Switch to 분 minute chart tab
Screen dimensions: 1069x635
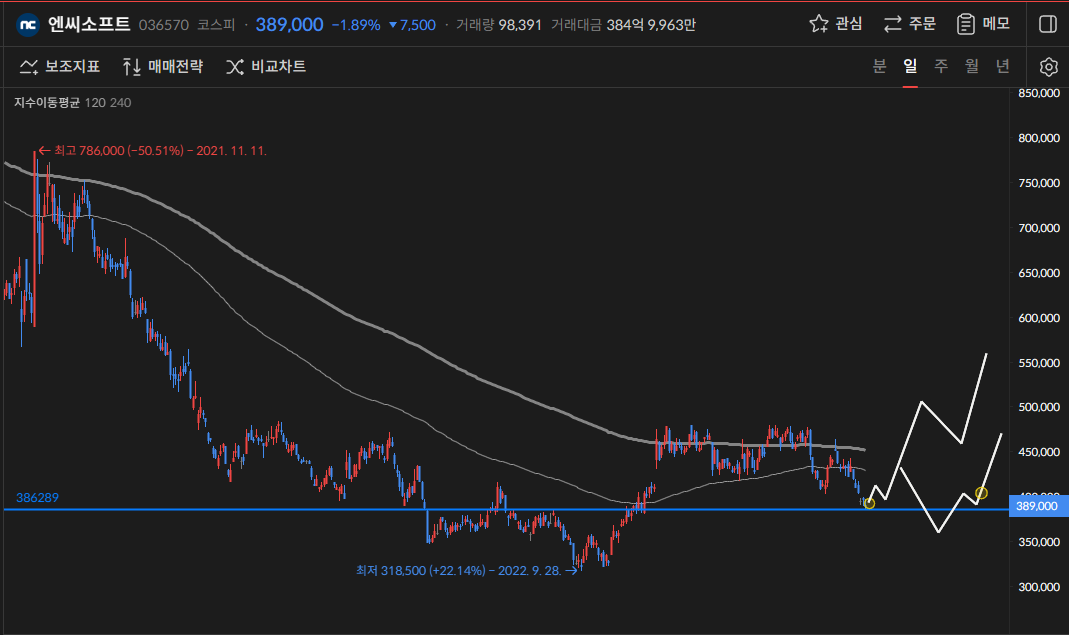tap(879, 66)
